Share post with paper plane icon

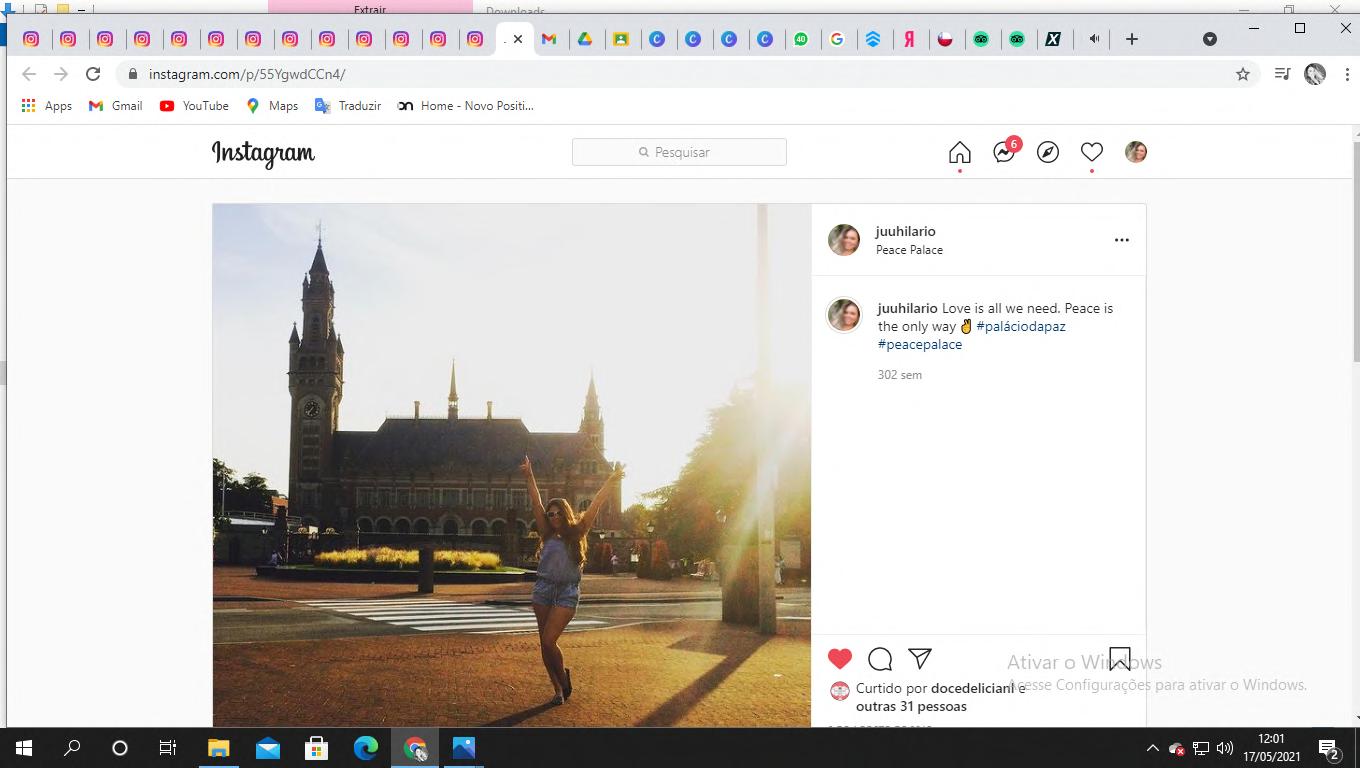(x=920, y=659)
